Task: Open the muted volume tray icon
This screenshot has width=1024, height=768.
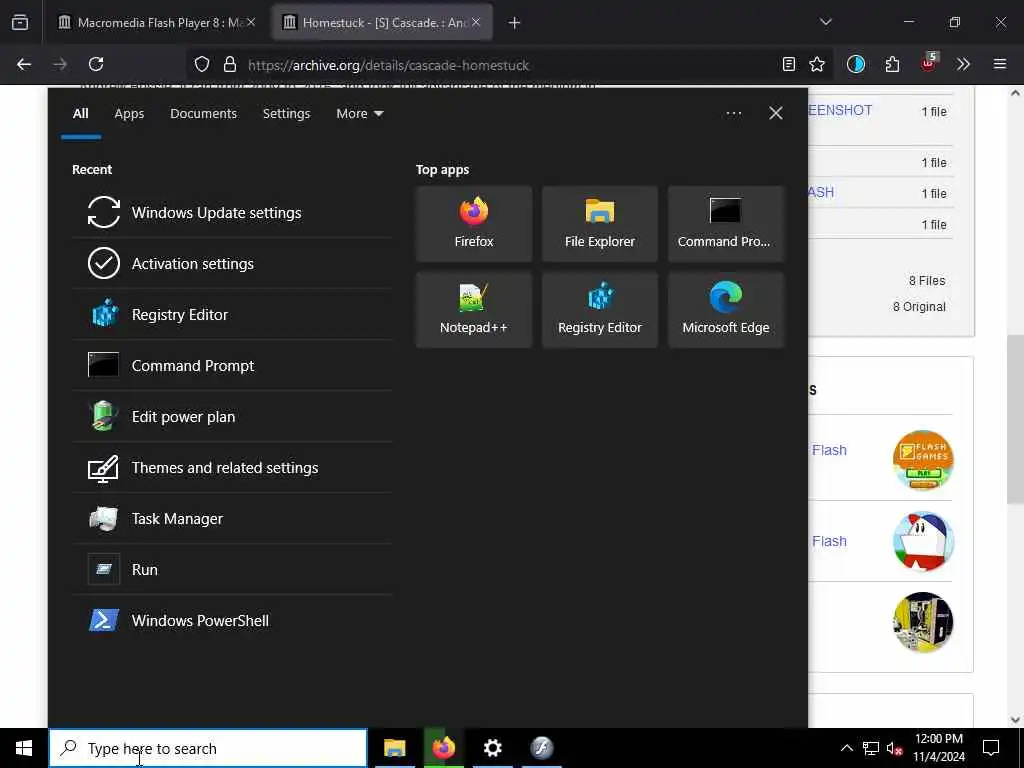Action: click(895, 748)
